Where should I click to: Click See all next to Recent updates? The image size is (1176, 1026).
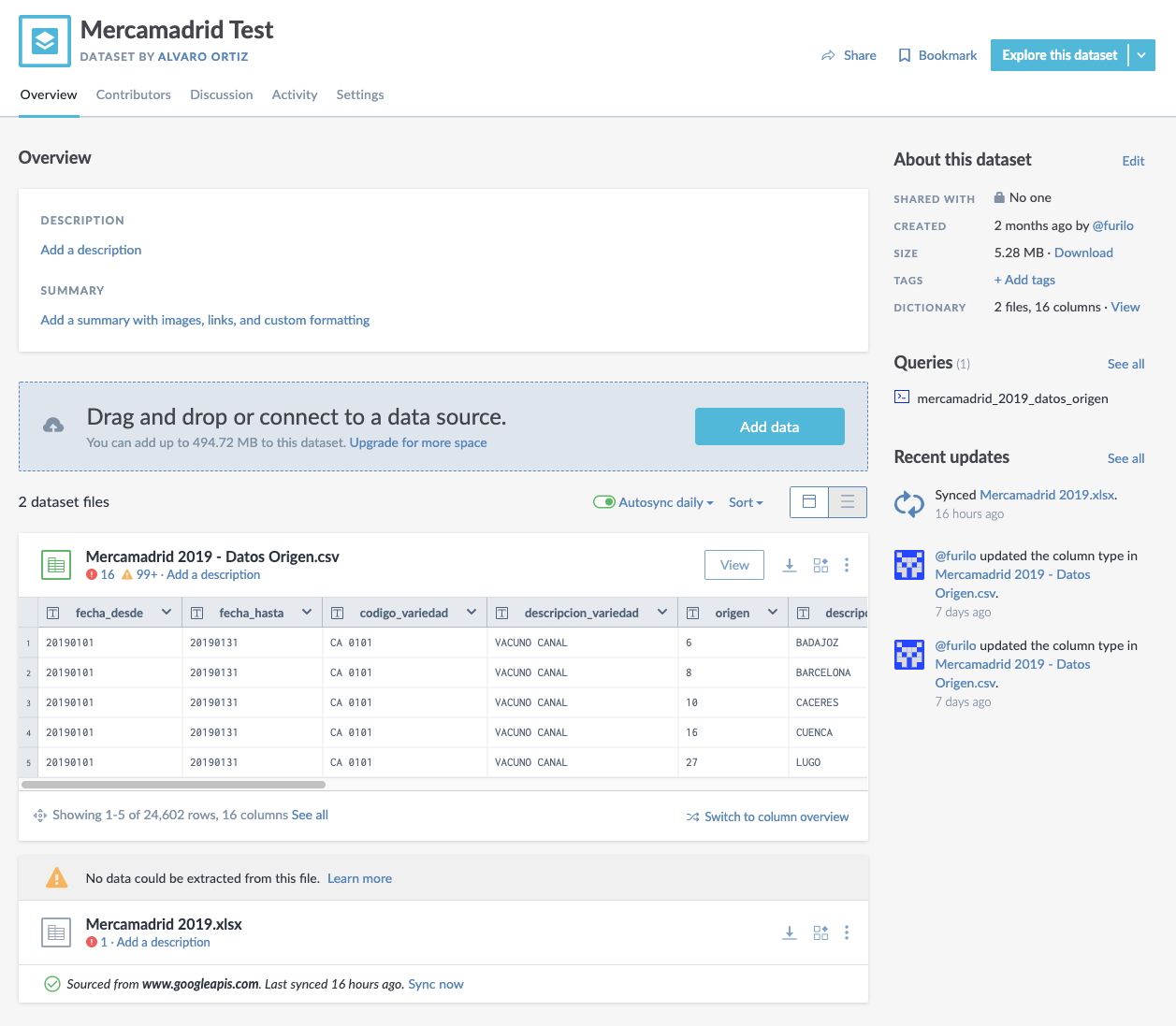point(1125,458)
